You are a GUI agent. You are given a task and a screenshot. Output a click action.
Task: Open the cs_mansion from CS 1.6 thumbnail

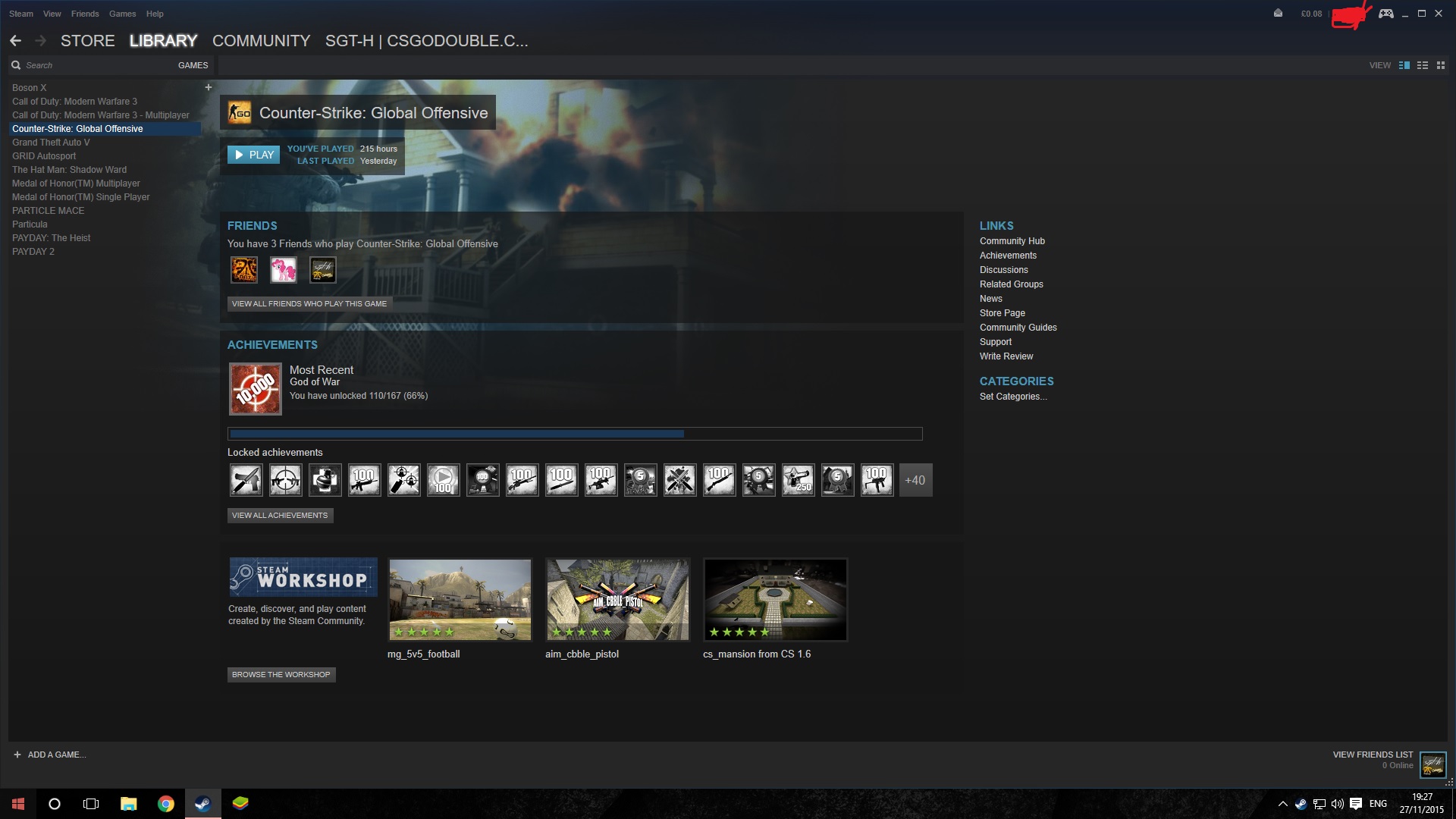776,600
